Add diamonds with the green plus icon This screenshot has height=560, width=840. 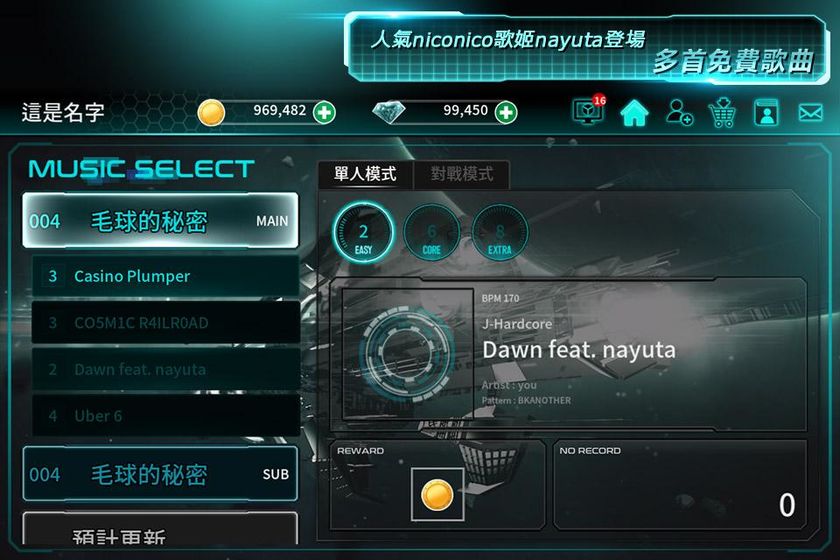[506, 113]
